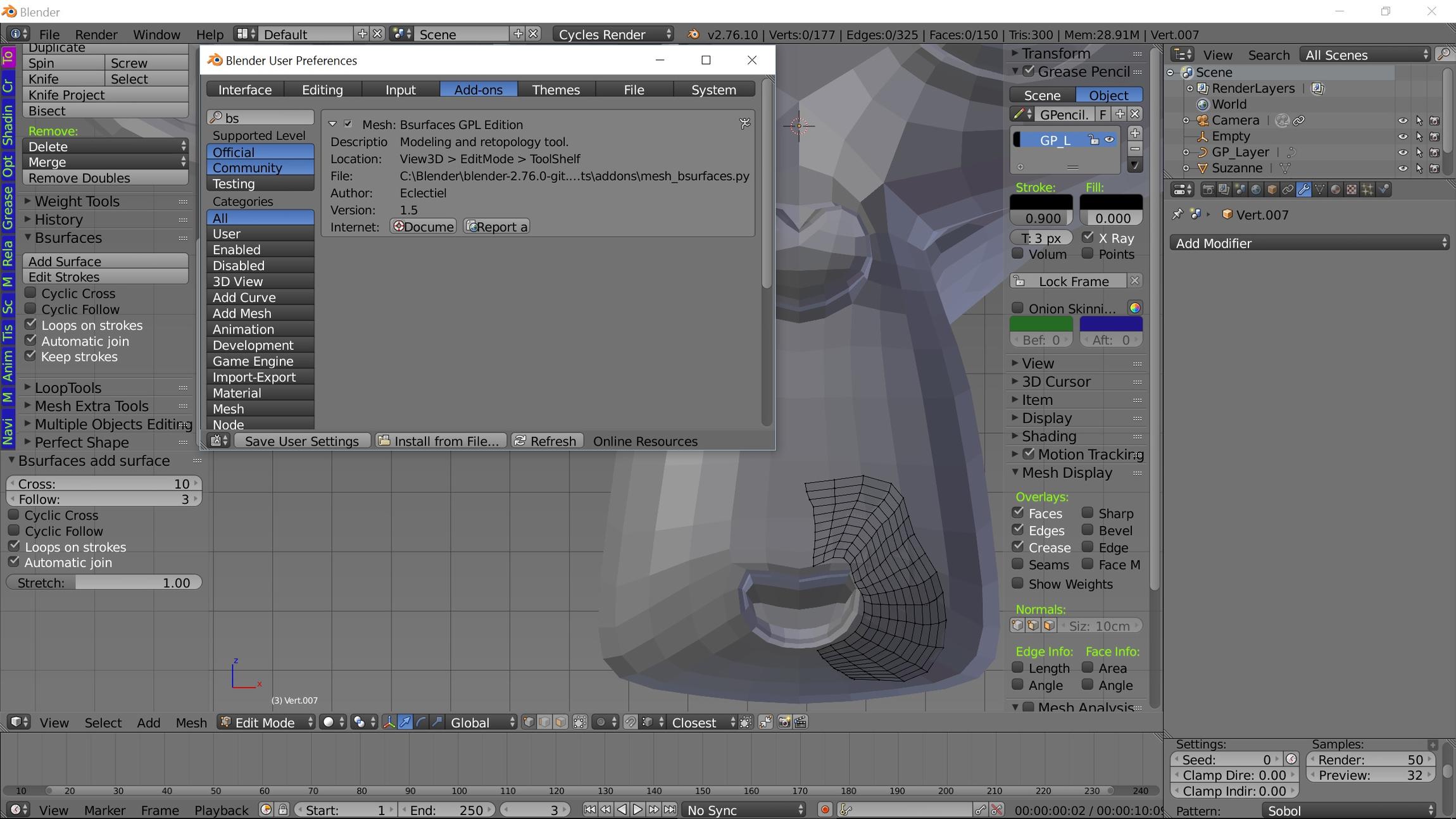Click the Add Surface button
Viewport: 1456px width, 819px height.
click(x=106, y=261)
